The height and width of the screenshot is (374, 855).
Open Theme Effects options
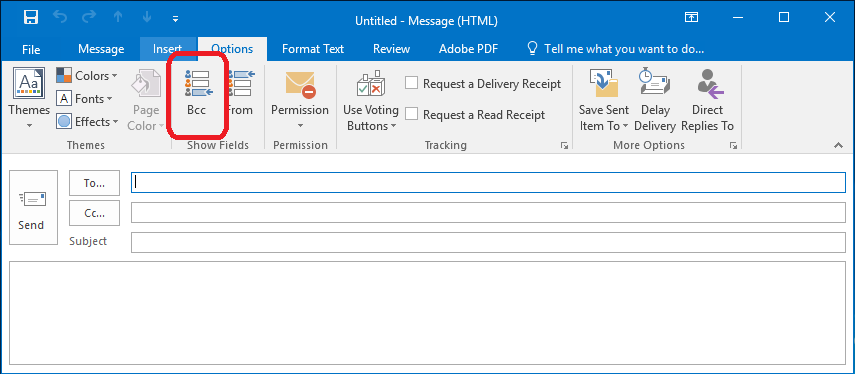point(88,122)
